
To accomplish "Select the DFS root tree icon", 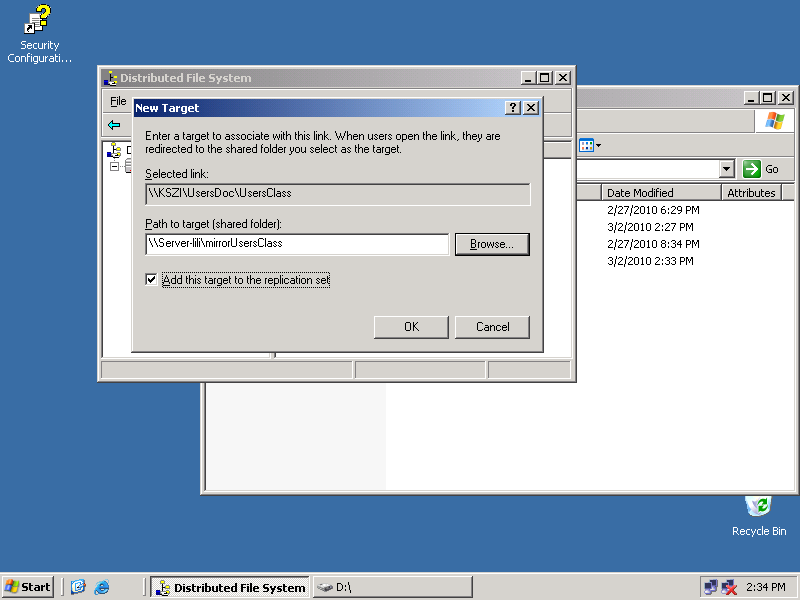I will [x=114, y=150].
